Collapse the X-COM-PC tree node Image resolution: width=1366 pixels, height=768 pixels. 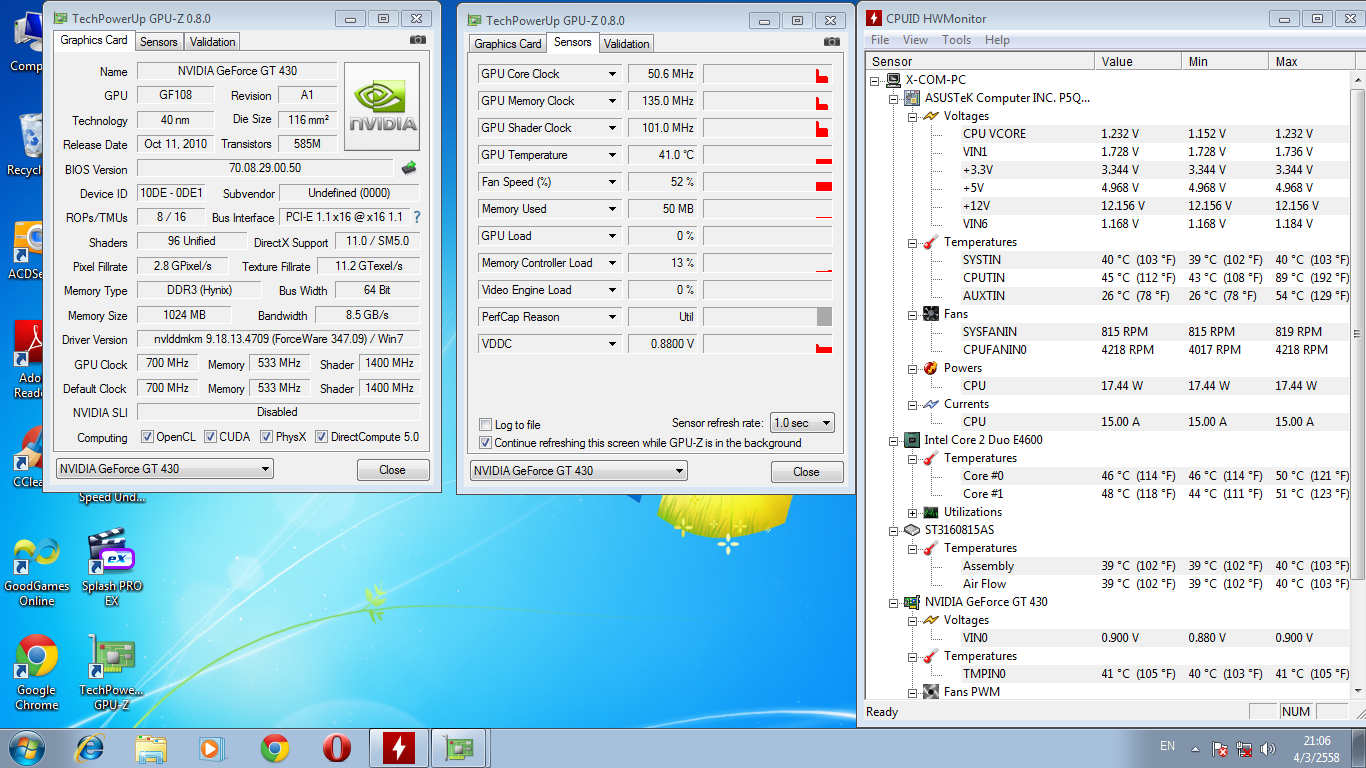tap(876, 80)
